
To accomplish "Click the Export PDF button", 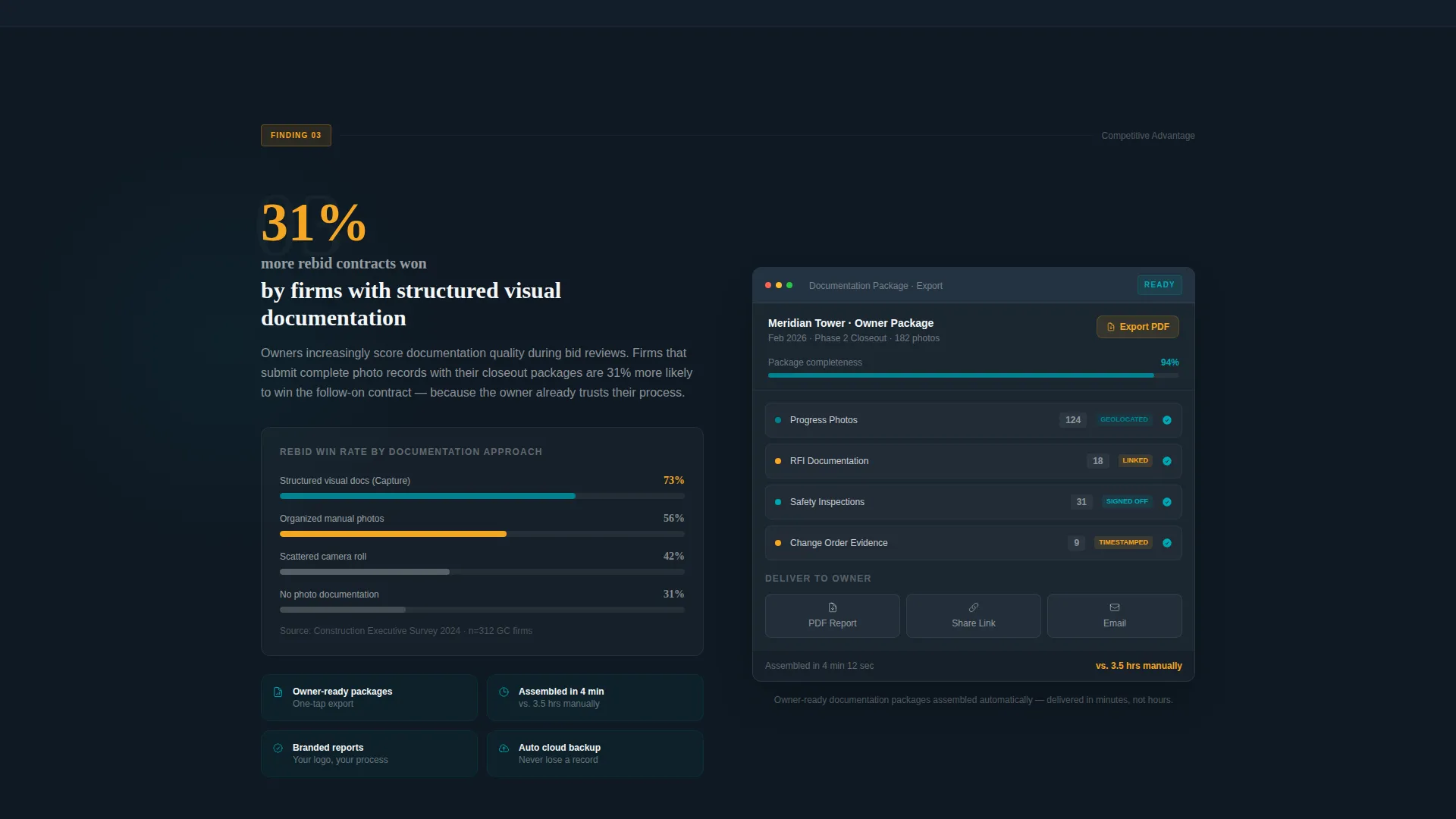I will (x=1137, y=327).
